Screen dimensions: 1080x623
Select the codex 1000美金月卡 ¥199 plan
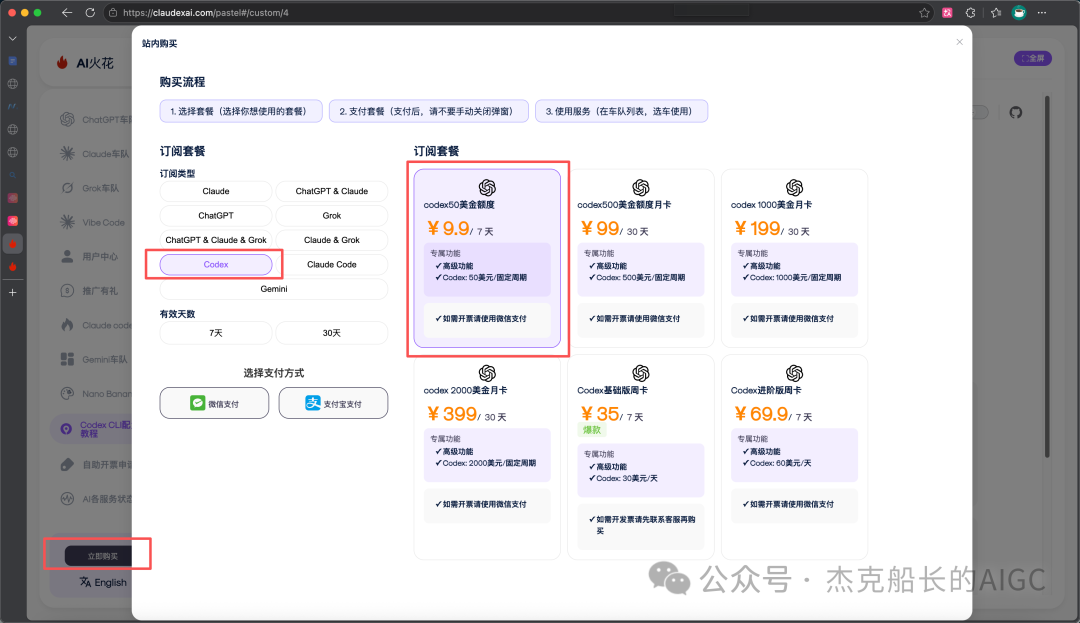794,258
